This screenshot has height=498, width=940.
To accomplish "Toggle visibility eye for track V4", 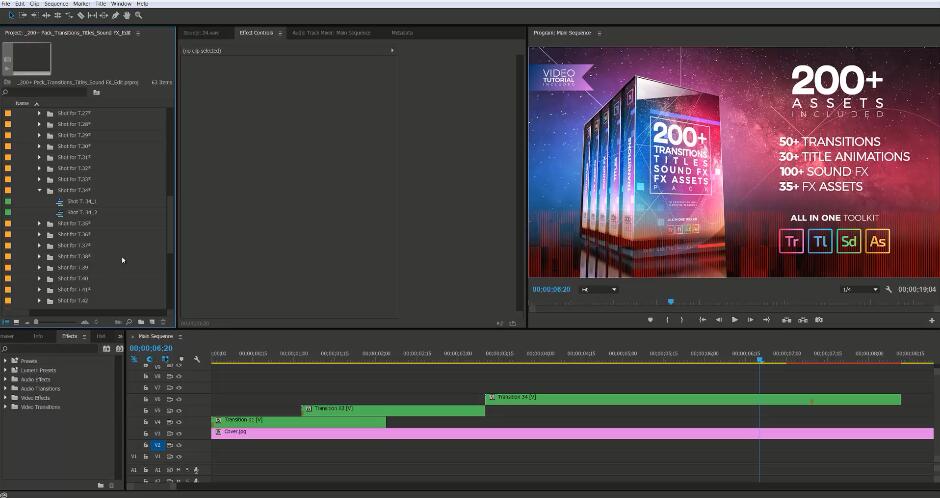I will pyautogui.click(x=179, y=422).
